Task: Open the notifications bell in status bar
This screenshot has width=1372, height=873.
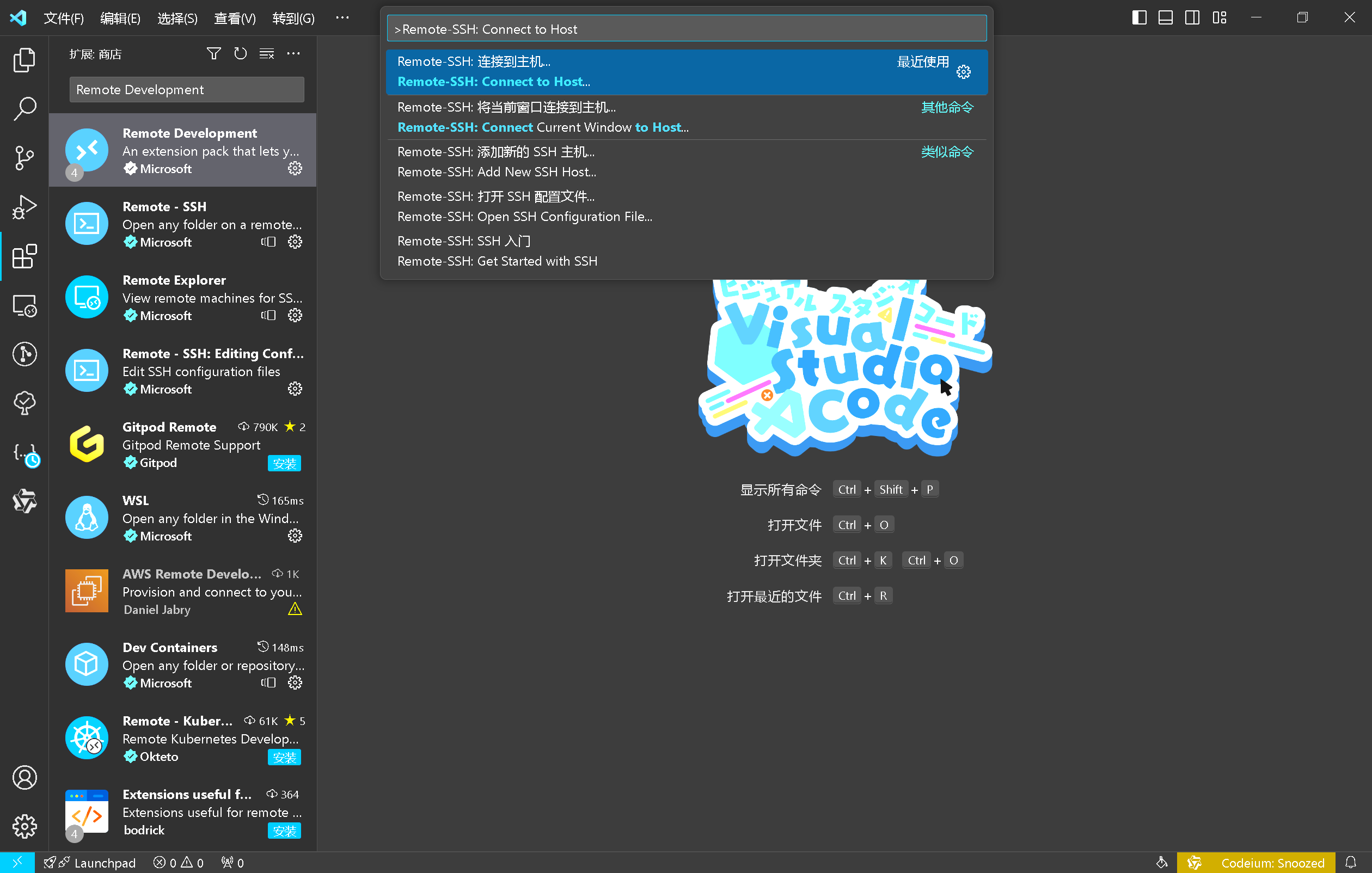Action: (x=1351, y=863)
